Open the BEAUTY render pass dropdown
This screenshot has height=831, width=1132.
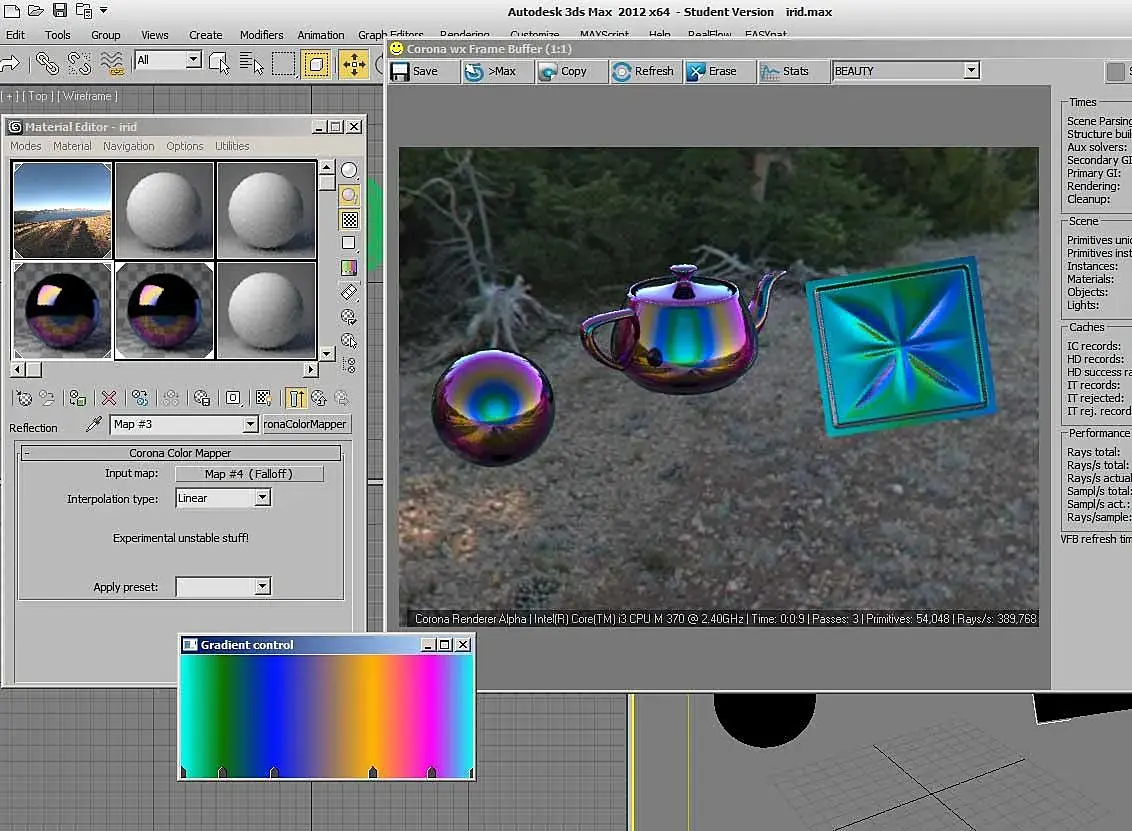[971, 71]
